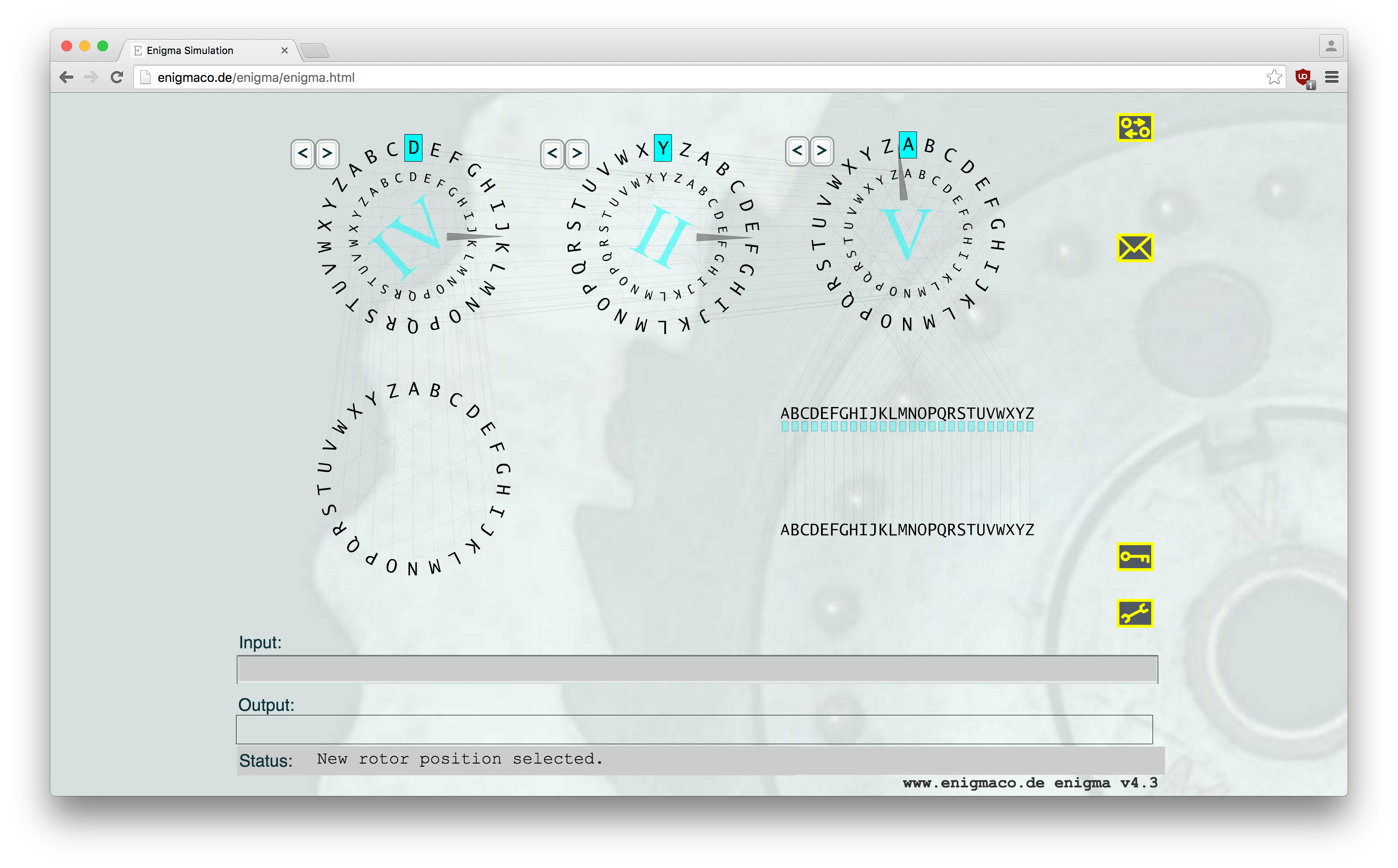Click highlighted letter D on rotor IV
This screenshot has height=868, width=1398.
click(413, 148)
